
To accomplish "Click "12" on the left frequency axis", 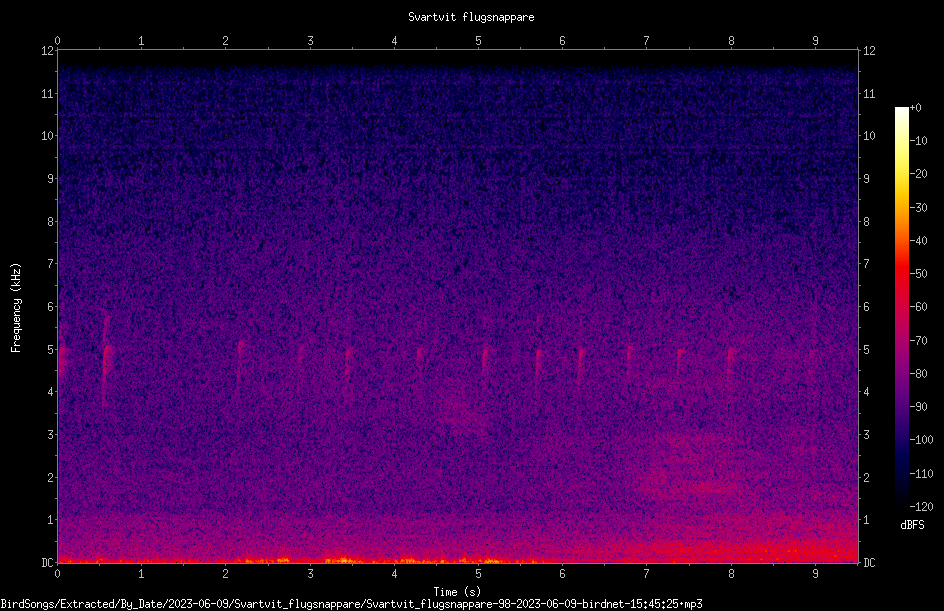I will tap(47, 51).
